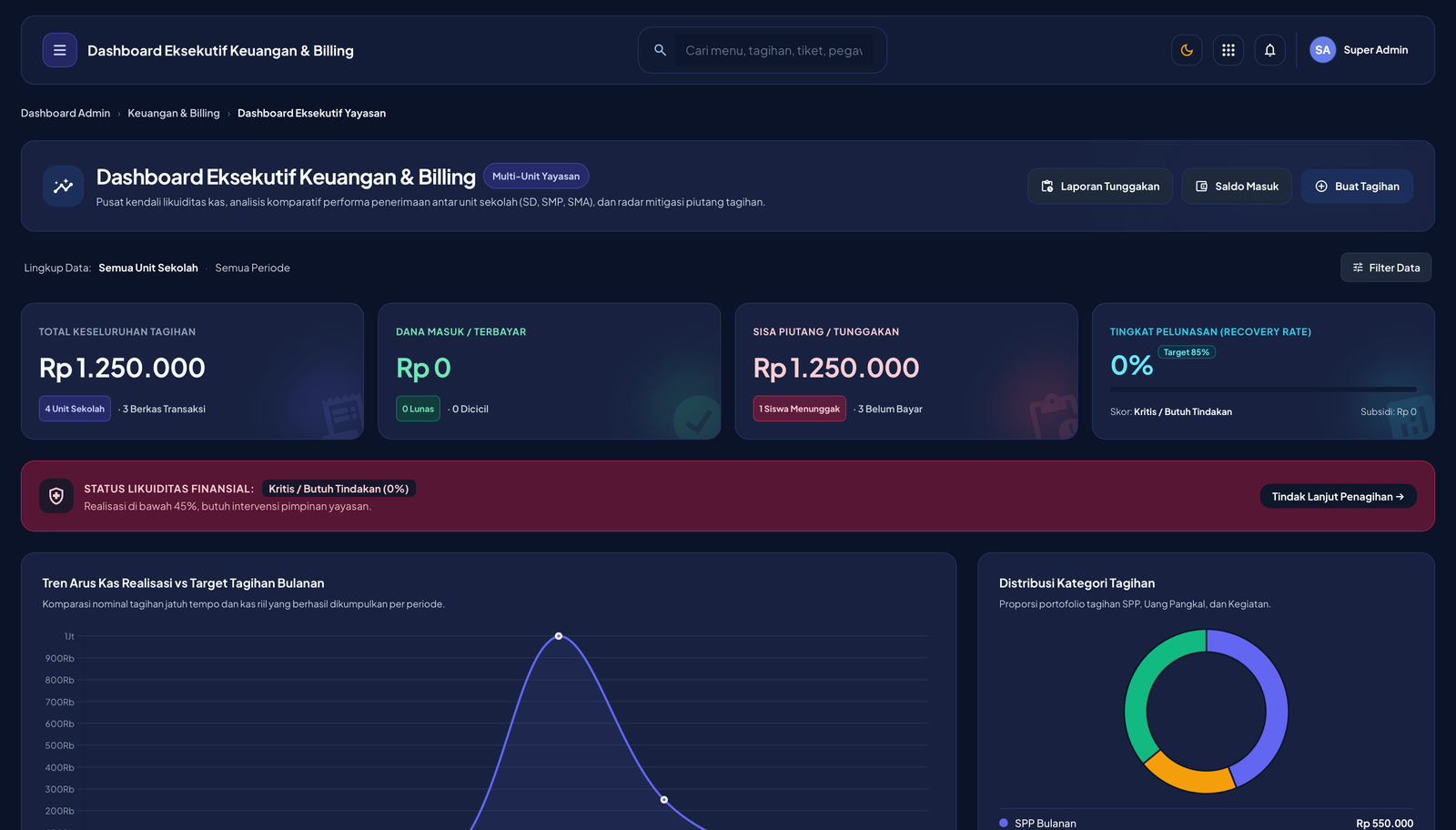Screen dimensions: 1456x830
Task: Toggle dark mode moon icon
Action: point(1187,50)
